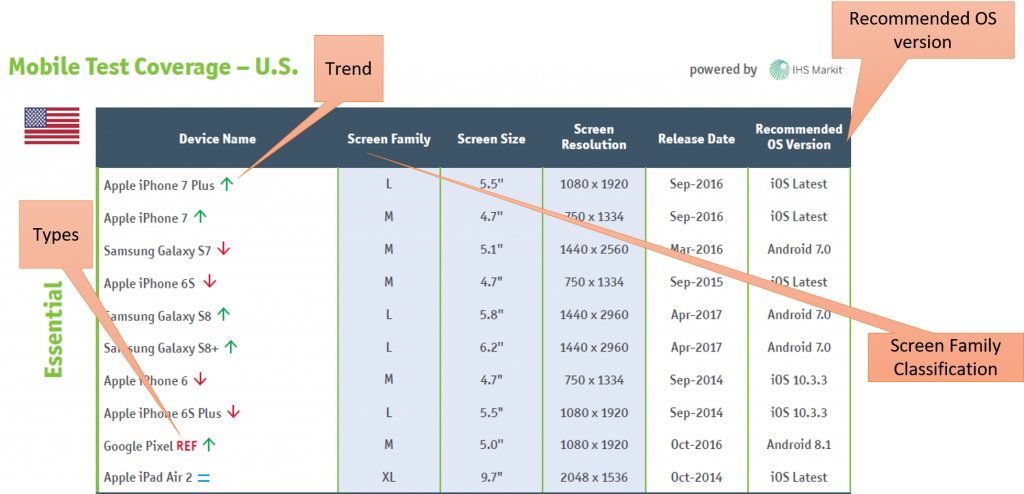Click the 1440 x 2560 resolution cell

pos(594,249)
